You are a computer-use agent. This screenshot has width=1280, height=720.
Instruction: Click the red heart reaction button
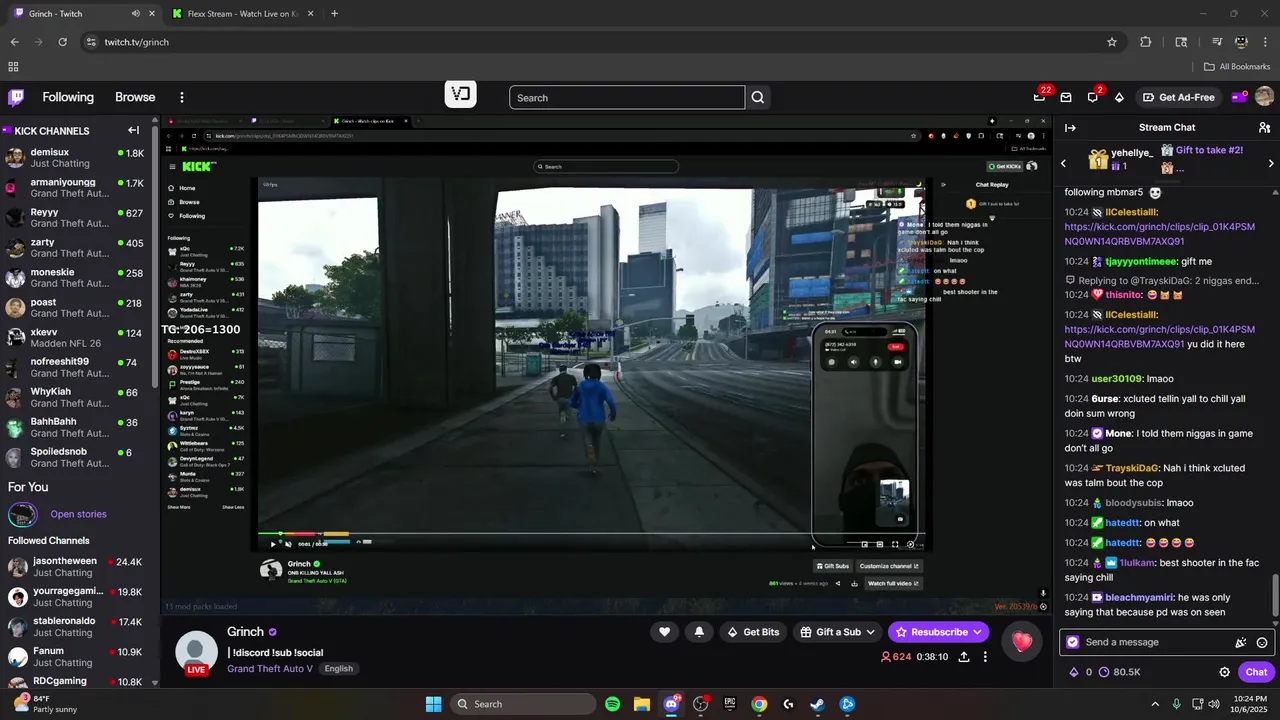[x=1021, y=642]
